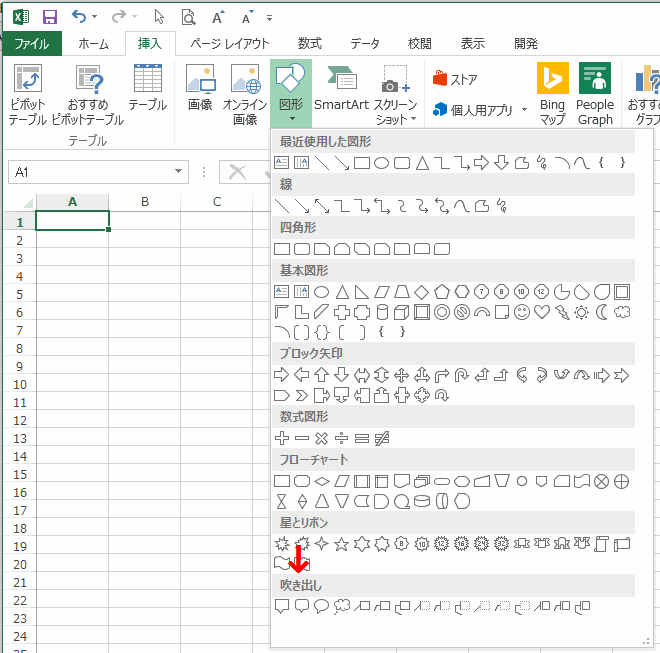The image size is (660, 653).
Task: Select cell A1
Action: [72, 221]
